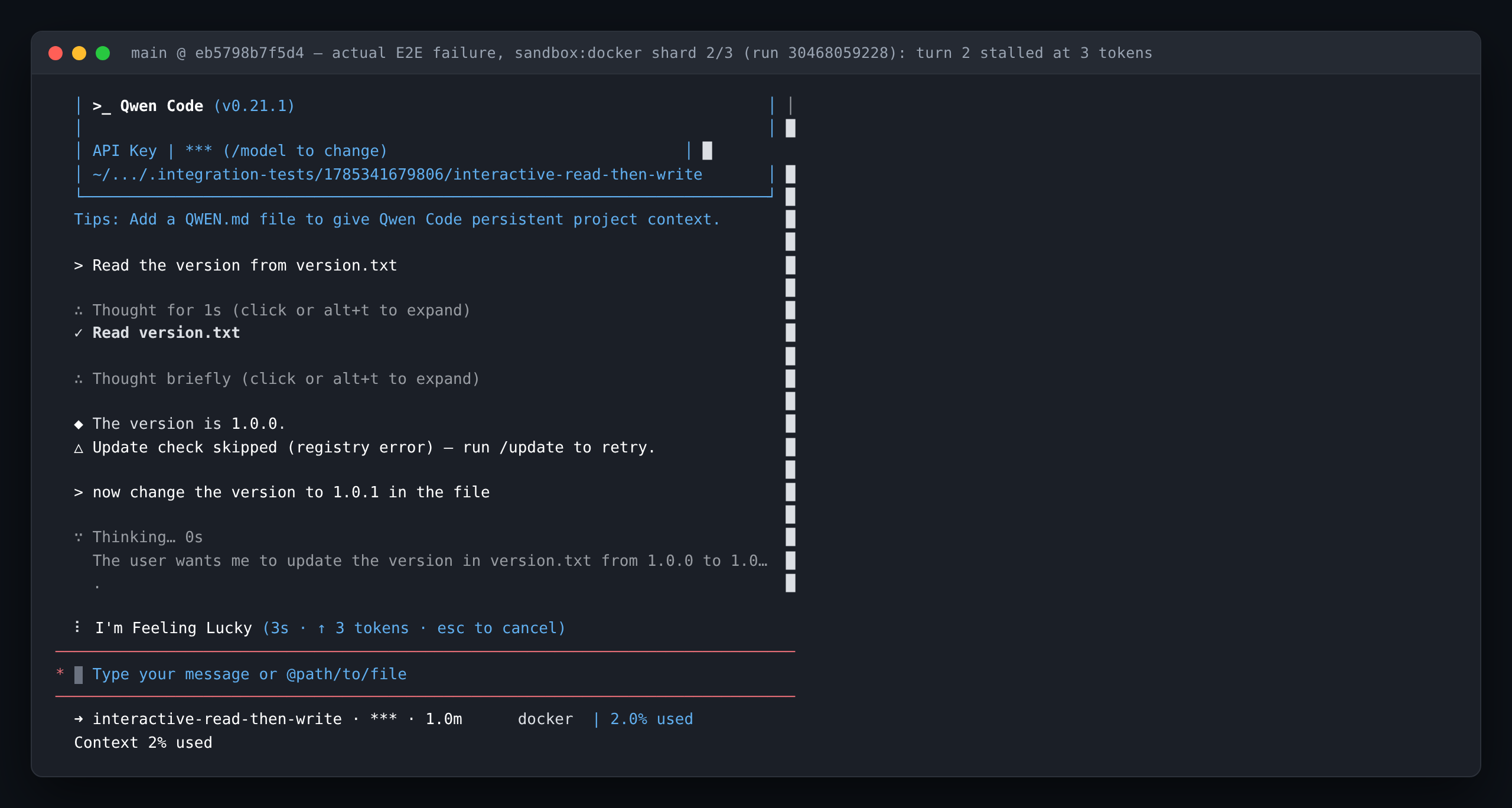The width and height of the screenshot is (1512, 808).
Task: Click the '(/model to change)' hint
Action: click(x=305, y=151)
